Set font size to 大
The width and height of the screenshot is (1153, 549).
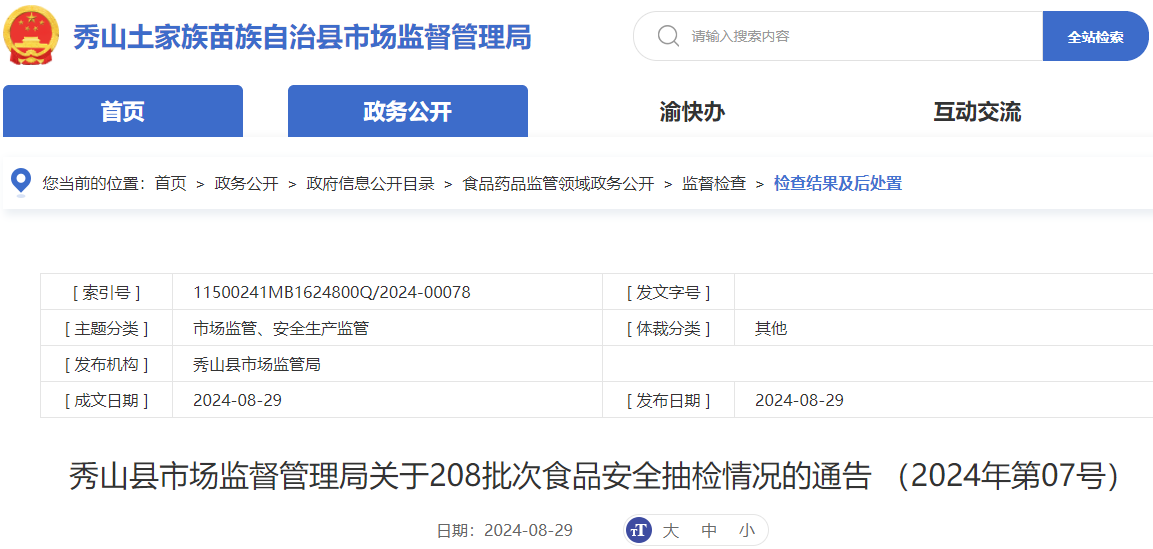tap(671, 531)
